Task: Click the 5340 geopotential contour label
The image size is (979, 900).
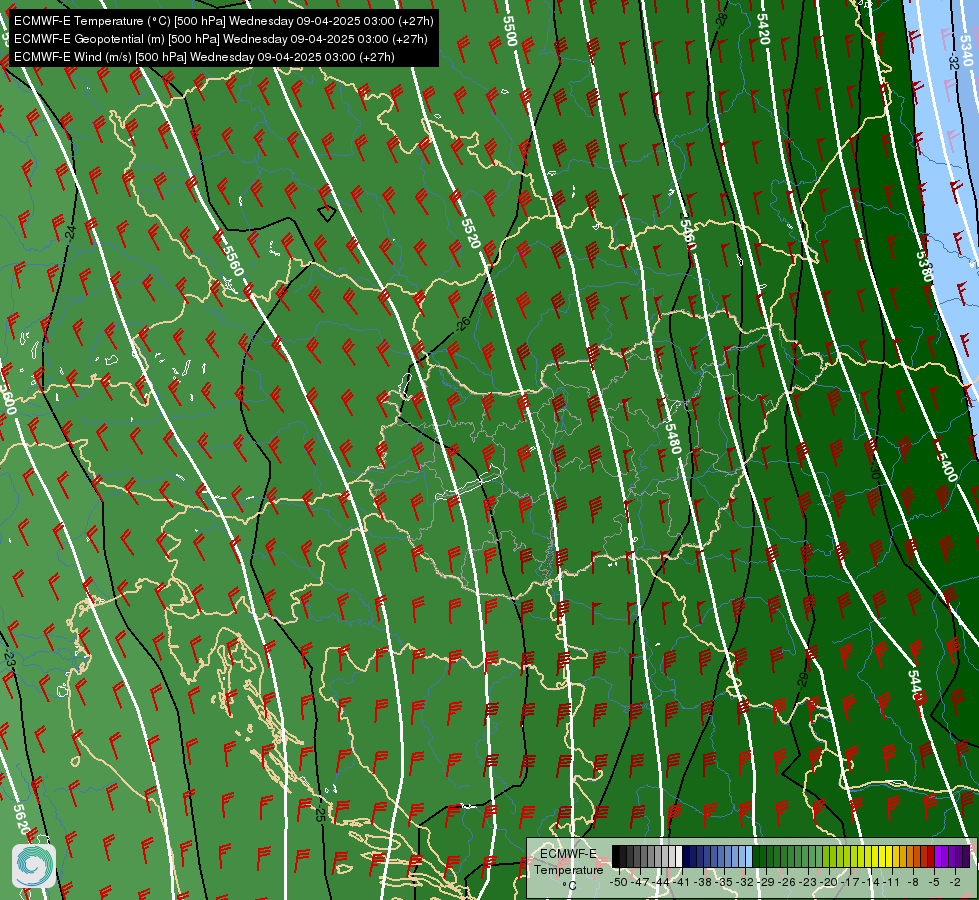Action: [966, 51]
